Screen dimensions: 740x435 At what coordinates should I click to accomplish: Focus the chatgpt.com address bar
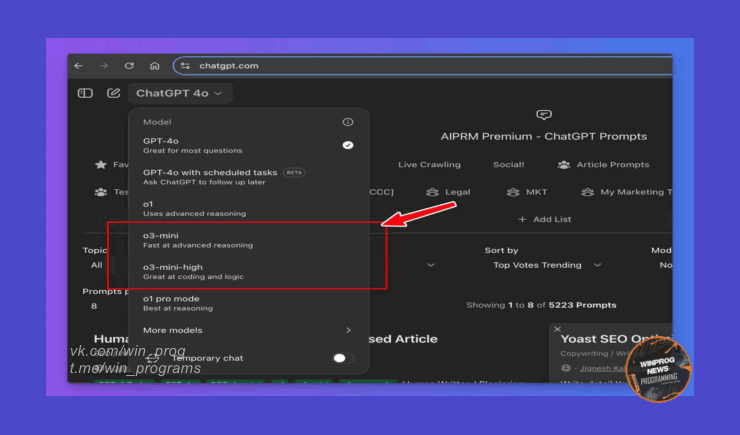pos(422,66)
